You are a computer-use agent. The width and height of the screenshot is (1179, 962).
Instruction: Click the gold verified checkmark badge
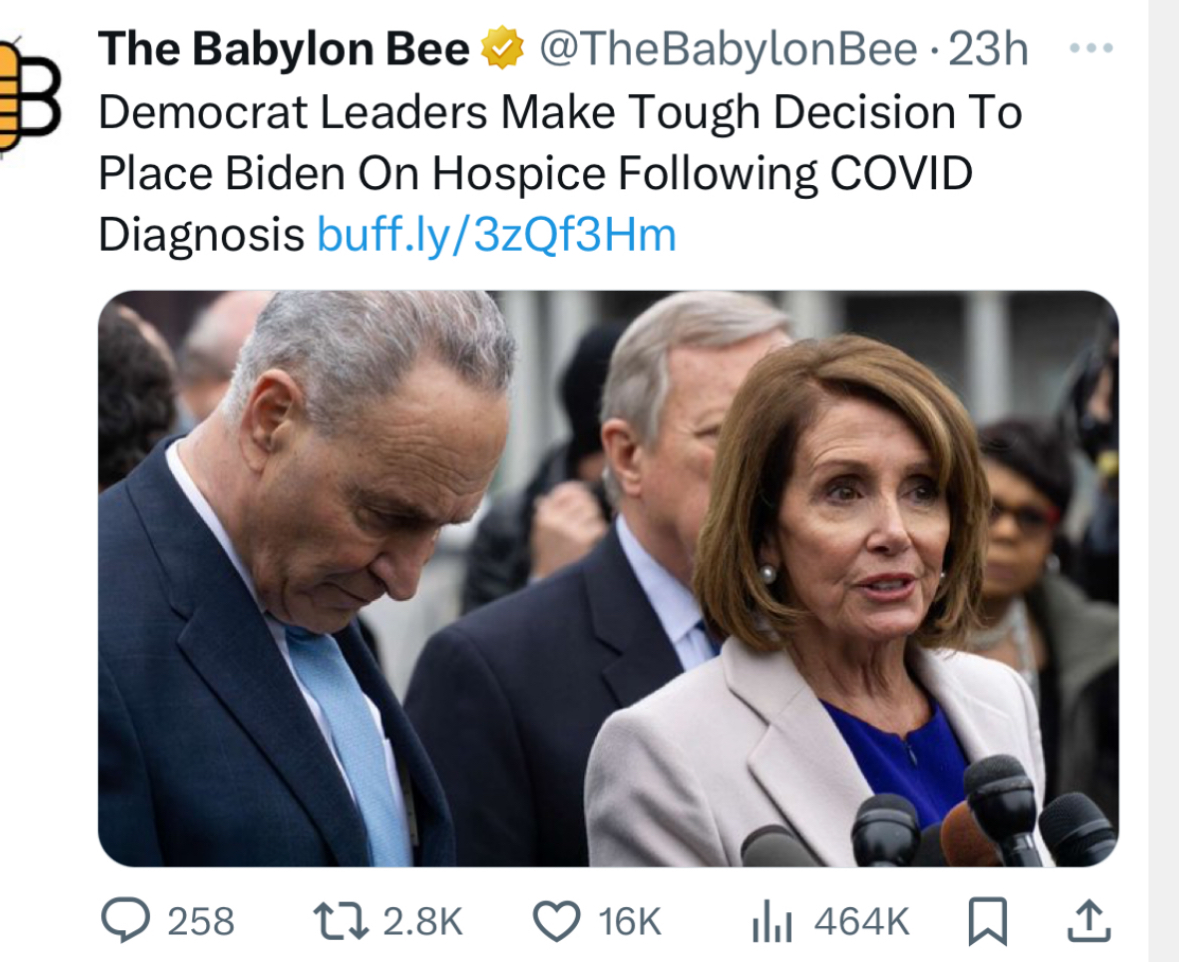pyautogui.click(x=503, y=49)
